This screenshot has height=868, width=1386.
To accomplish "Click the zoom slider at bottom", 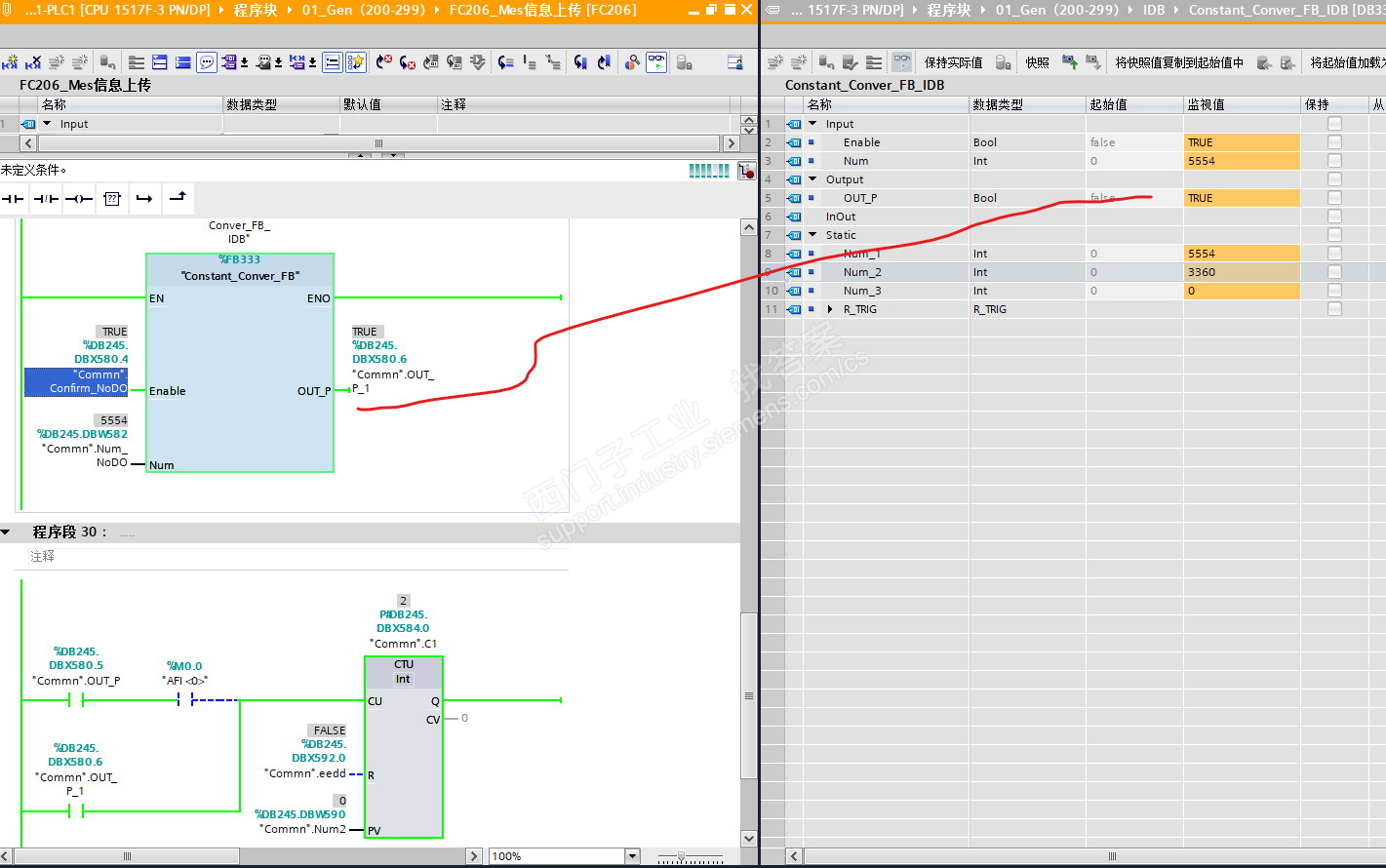I will (682, 856).
